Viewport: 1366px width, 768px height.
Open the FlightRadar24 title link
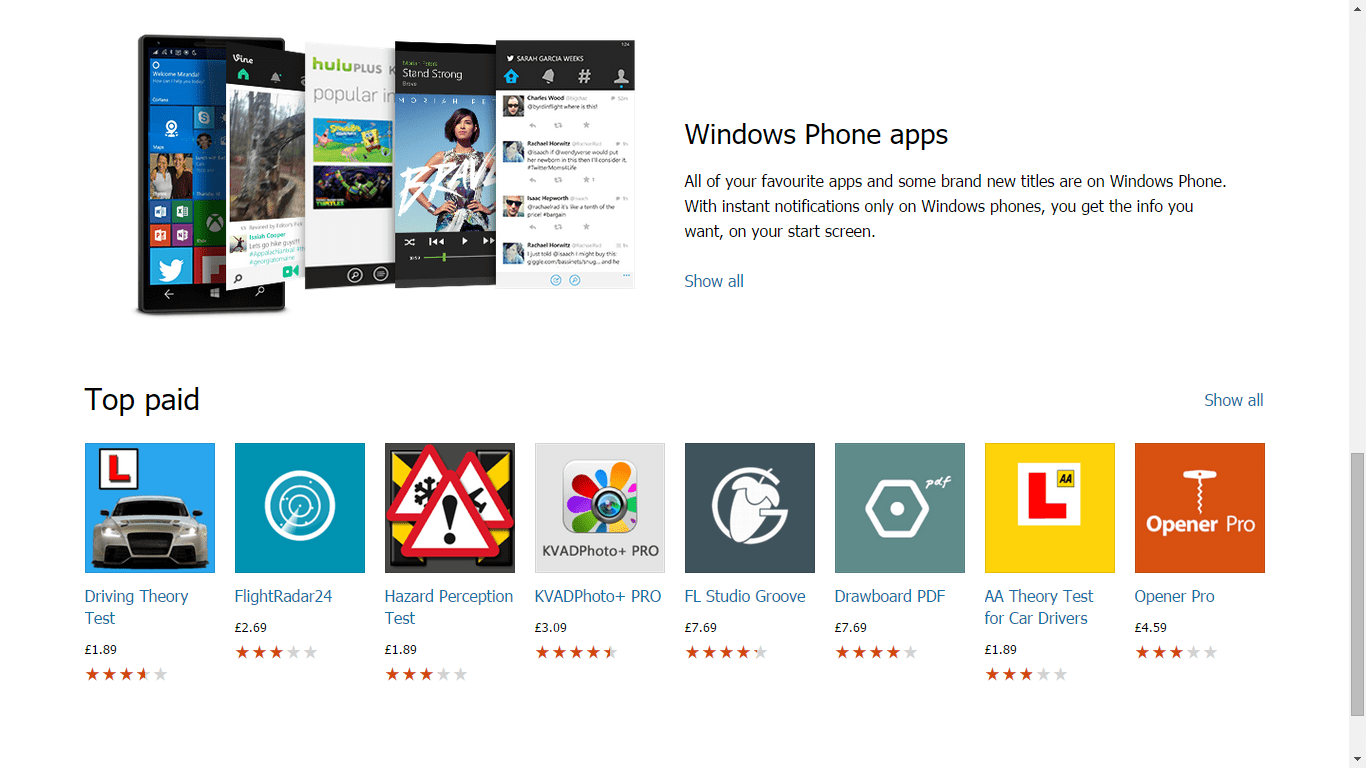click(283, 596)
